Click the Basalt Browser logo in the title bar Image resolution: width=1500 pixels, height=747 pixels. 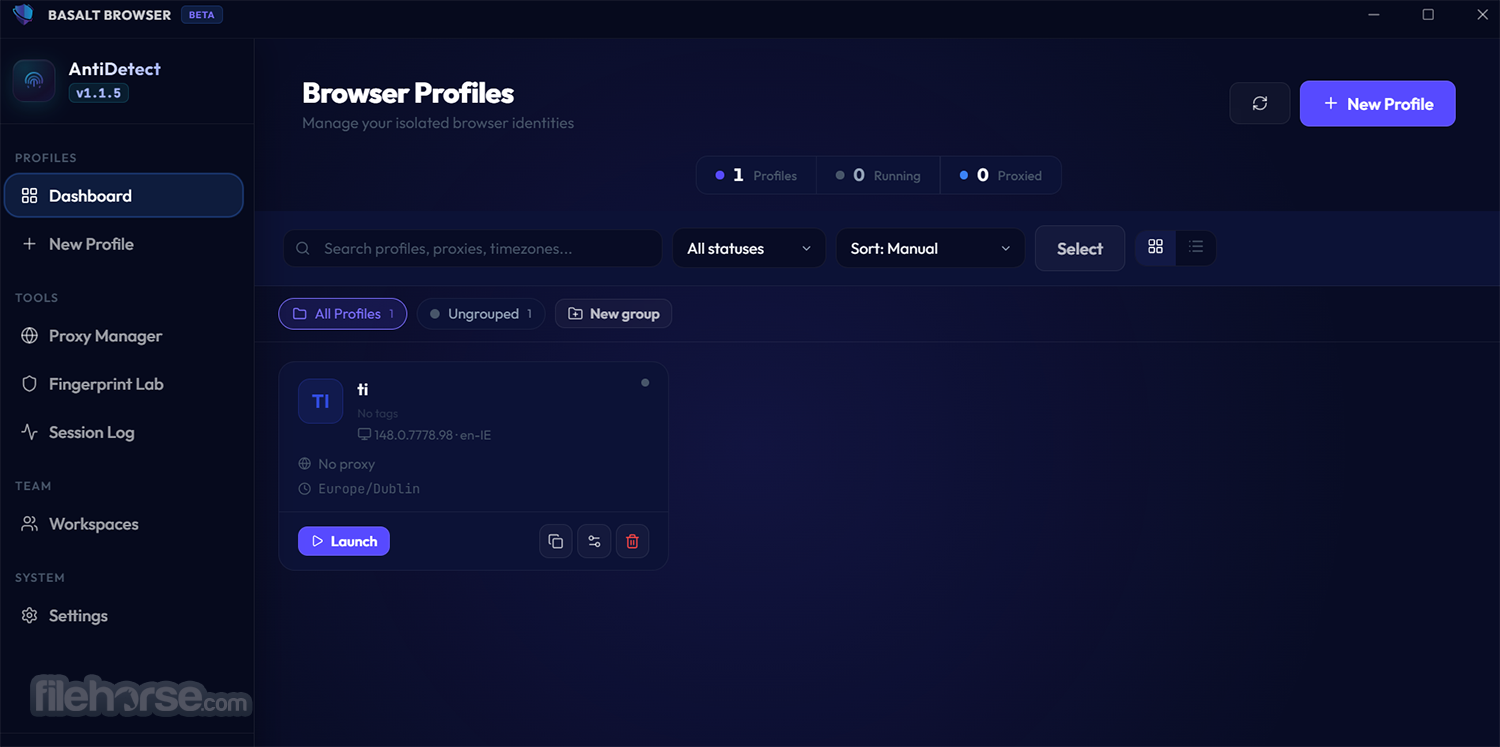point(23,14)
